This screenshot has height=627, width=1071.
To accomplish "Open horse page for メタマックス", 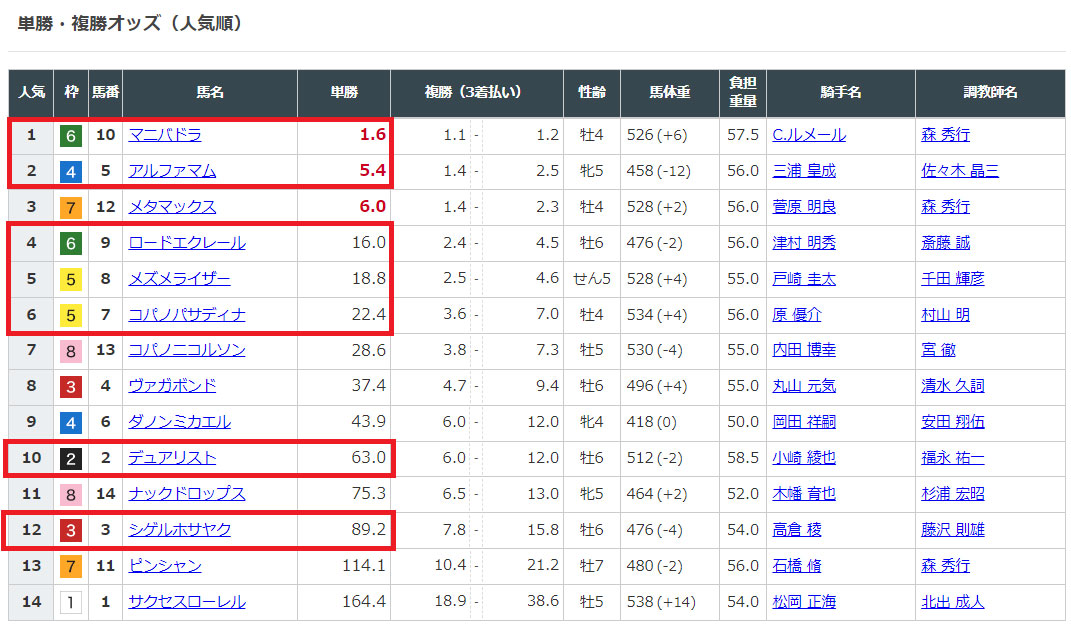I will click(172, 207).
